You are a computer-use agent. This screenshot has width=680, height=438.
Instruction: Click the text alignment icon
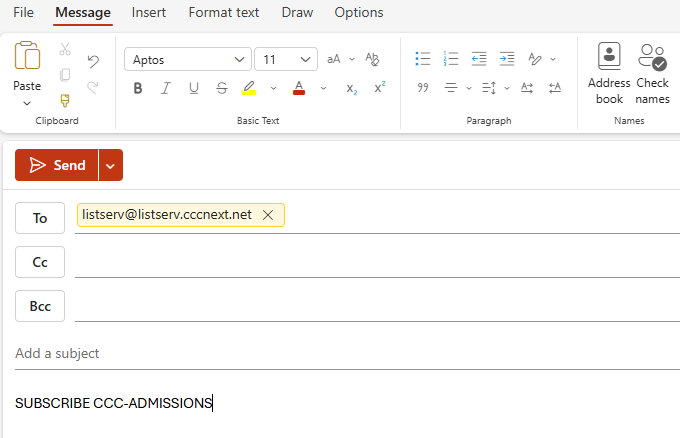[451, 88]
